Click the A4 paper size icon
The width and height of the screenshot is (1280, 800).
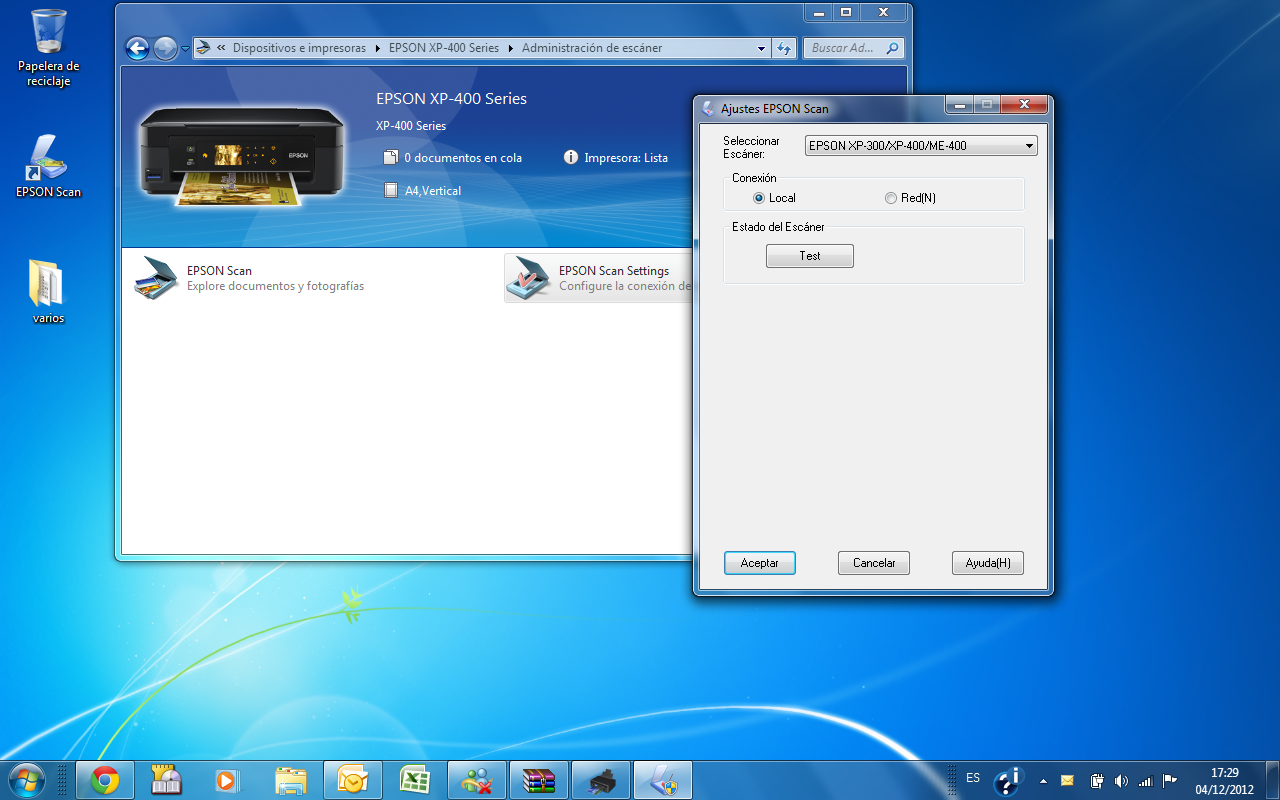point(391,190)
